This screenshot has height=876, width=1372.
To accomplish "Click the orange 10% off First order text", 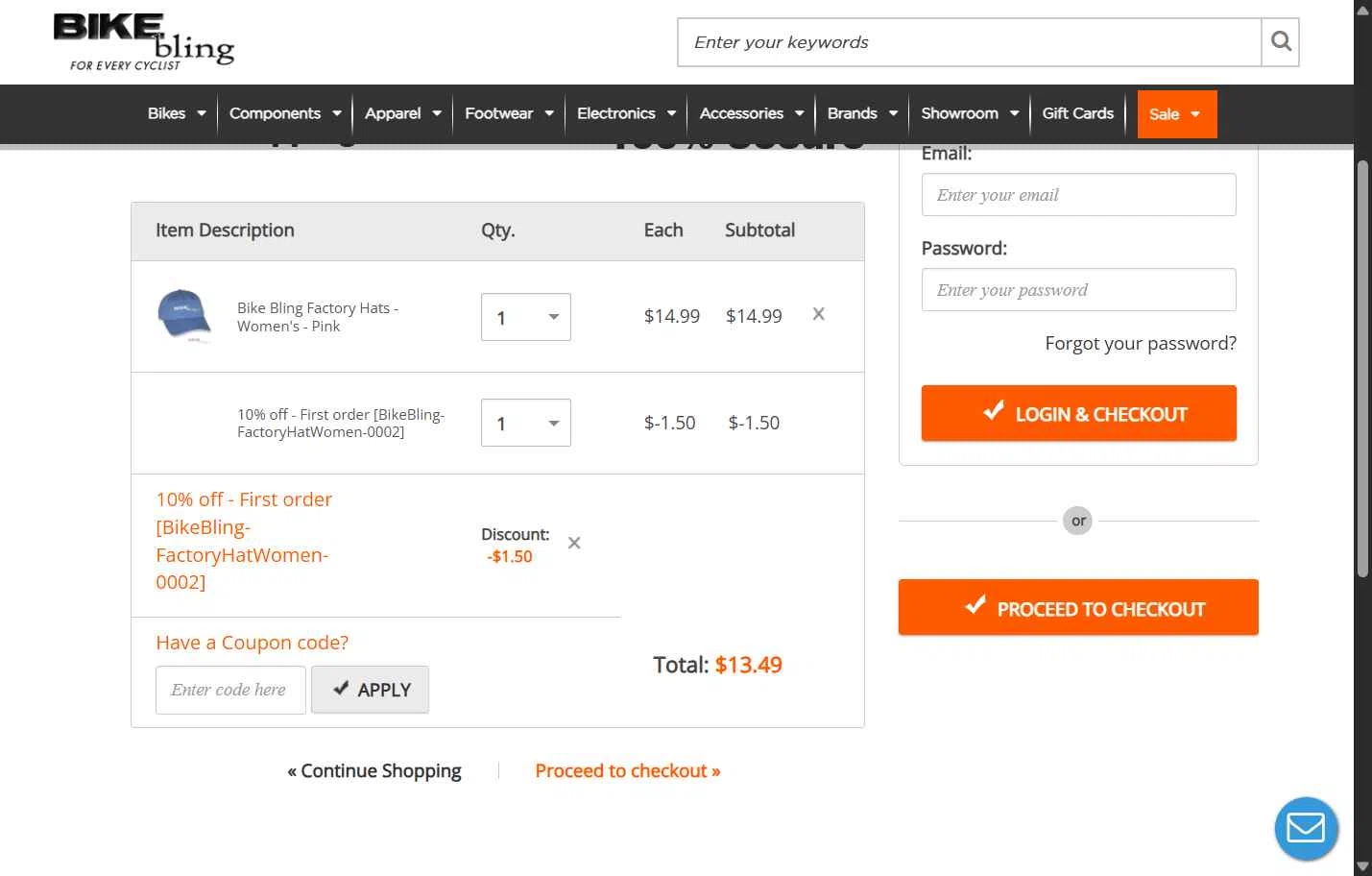I will click(244, 541).
